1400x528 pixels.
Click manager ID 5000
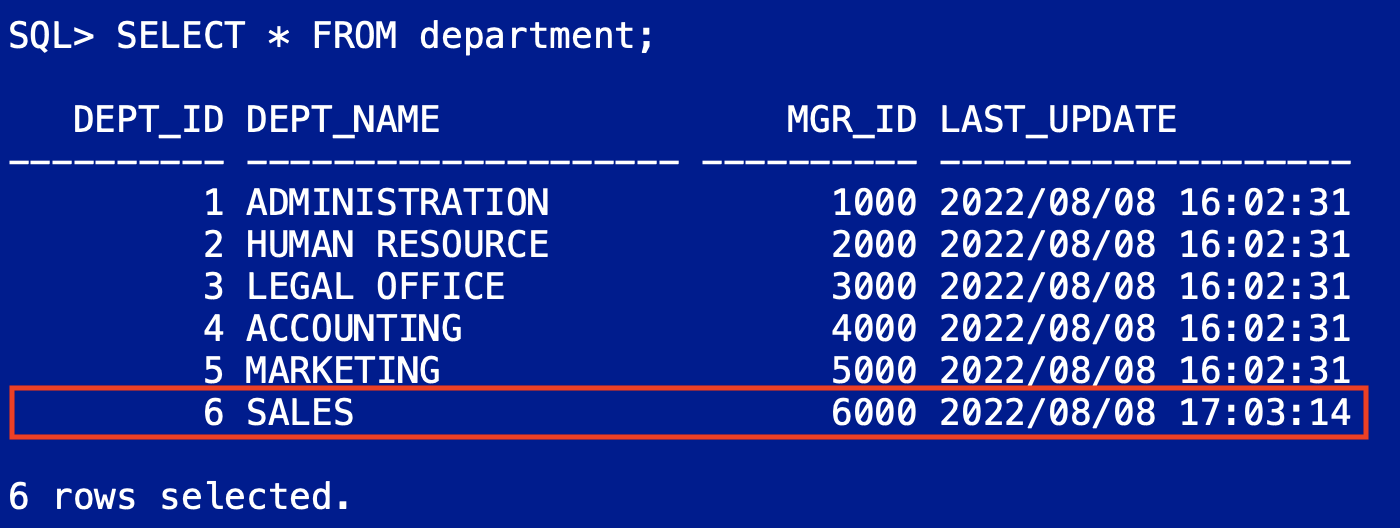(x=874, y=370)
